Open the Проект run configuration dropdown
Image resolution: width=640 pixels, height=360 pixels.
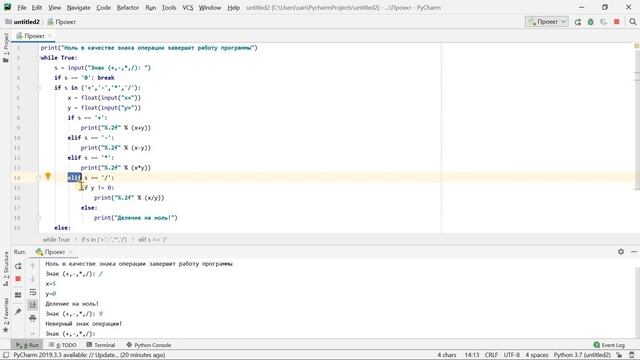547,22
